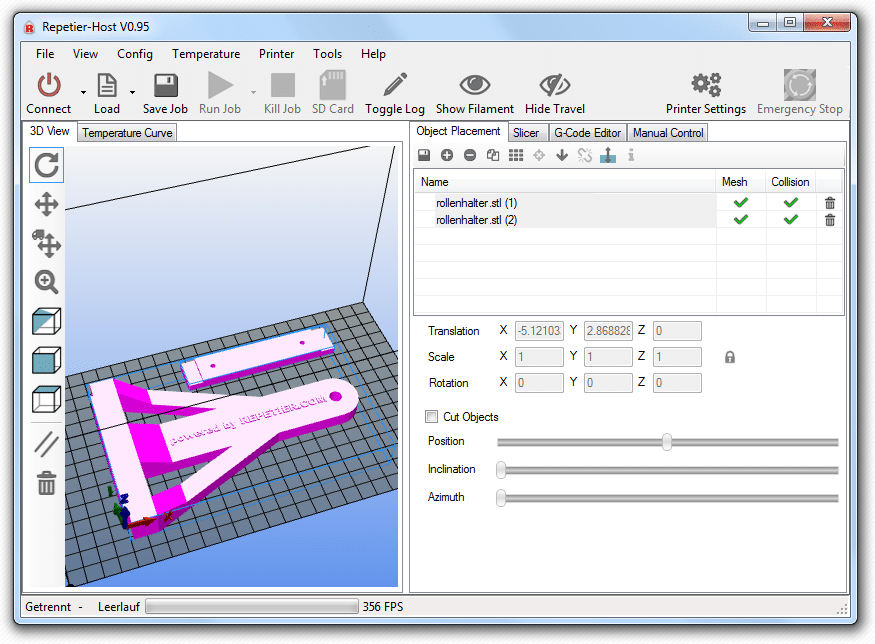Toggle Show Filament eye icon
This screenshot has width=875, height=644.
(475, 85)
